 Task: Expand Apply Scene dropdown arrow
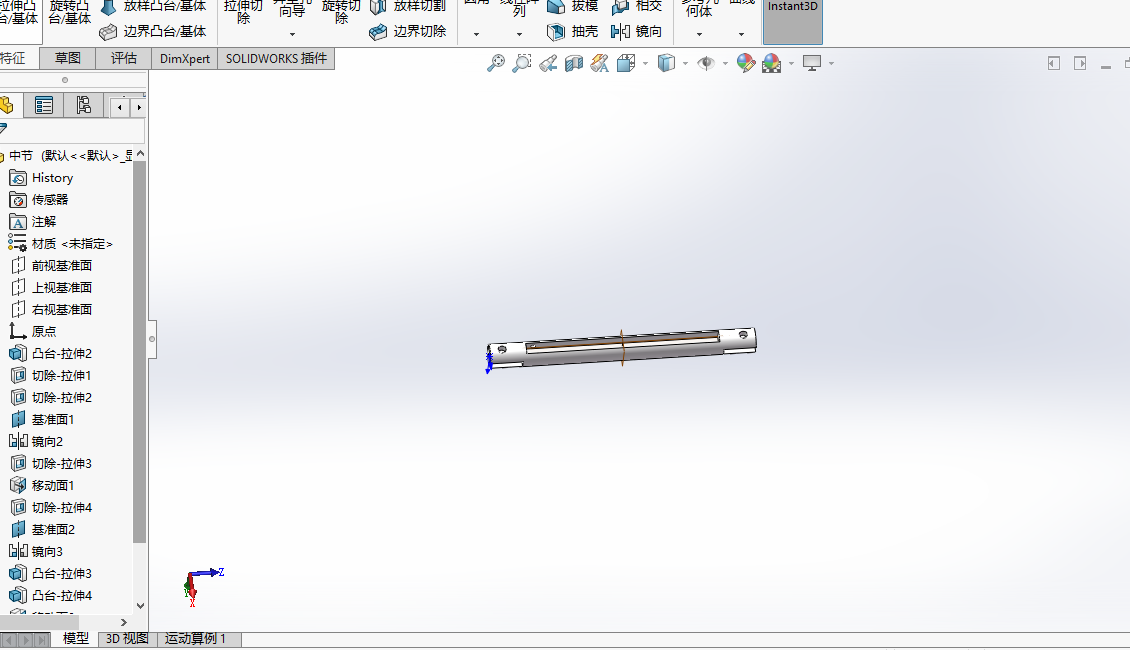(x=791, y=63)
